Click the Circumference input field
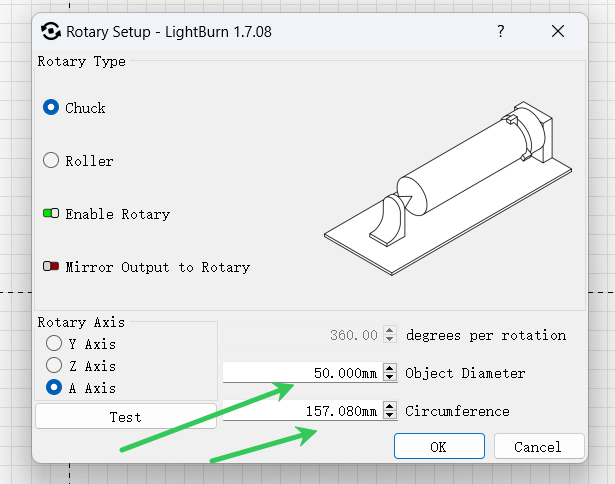615x484 pixels. [x=302, y=411]
